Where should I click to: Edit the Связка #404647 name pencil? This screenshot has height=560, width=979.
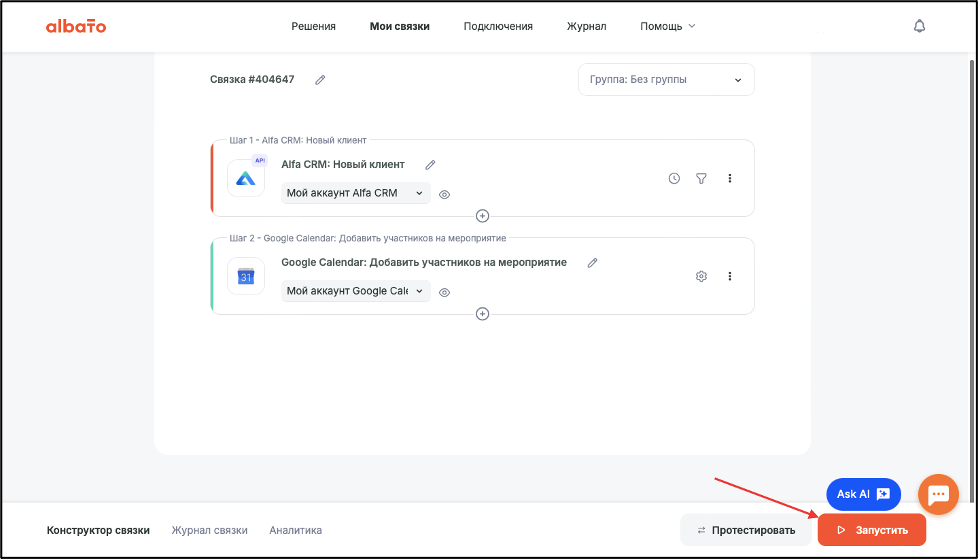320,80
